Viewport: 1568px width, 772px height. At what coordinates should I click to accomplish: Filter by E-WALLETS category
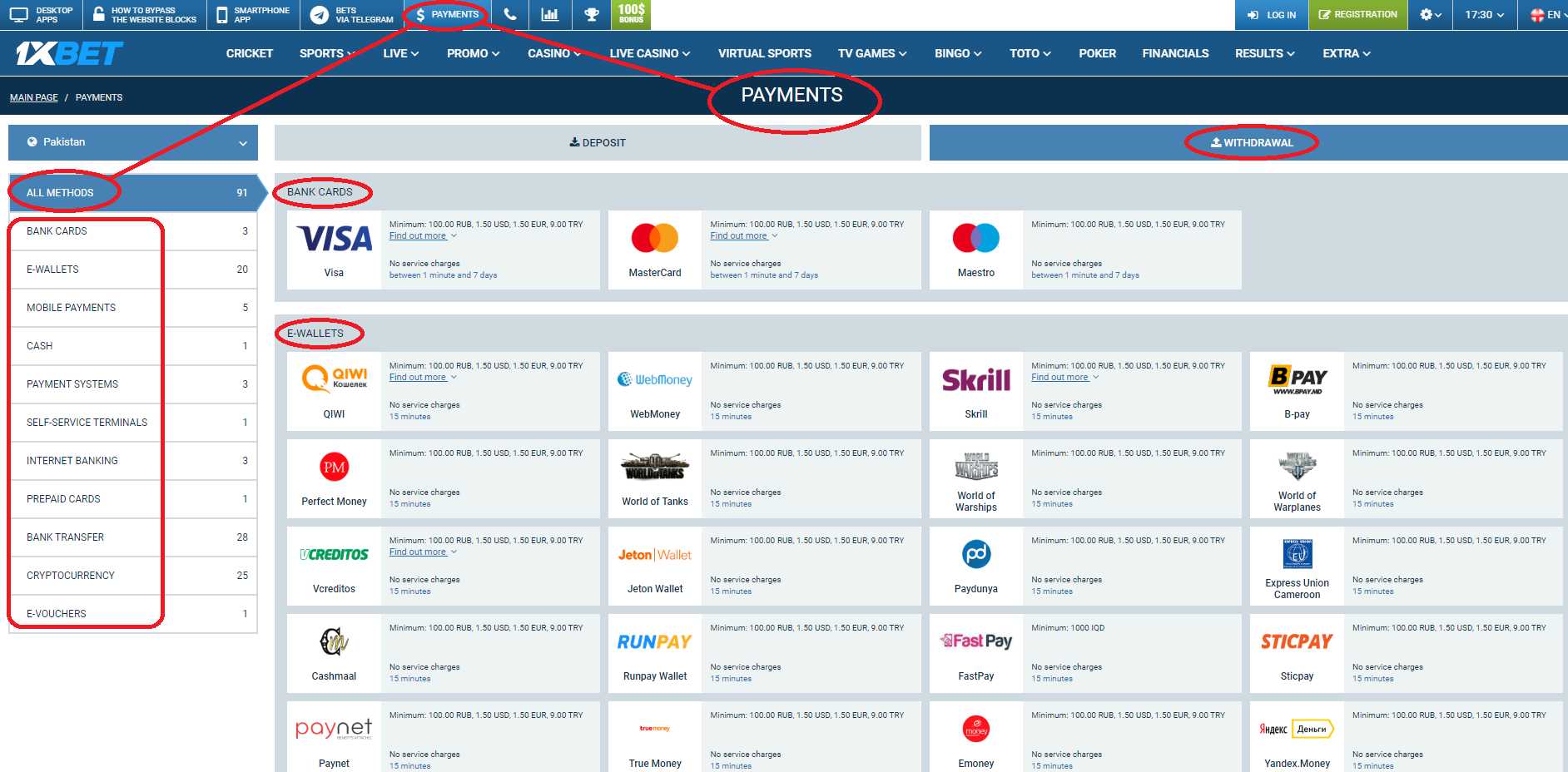point(133,270)
